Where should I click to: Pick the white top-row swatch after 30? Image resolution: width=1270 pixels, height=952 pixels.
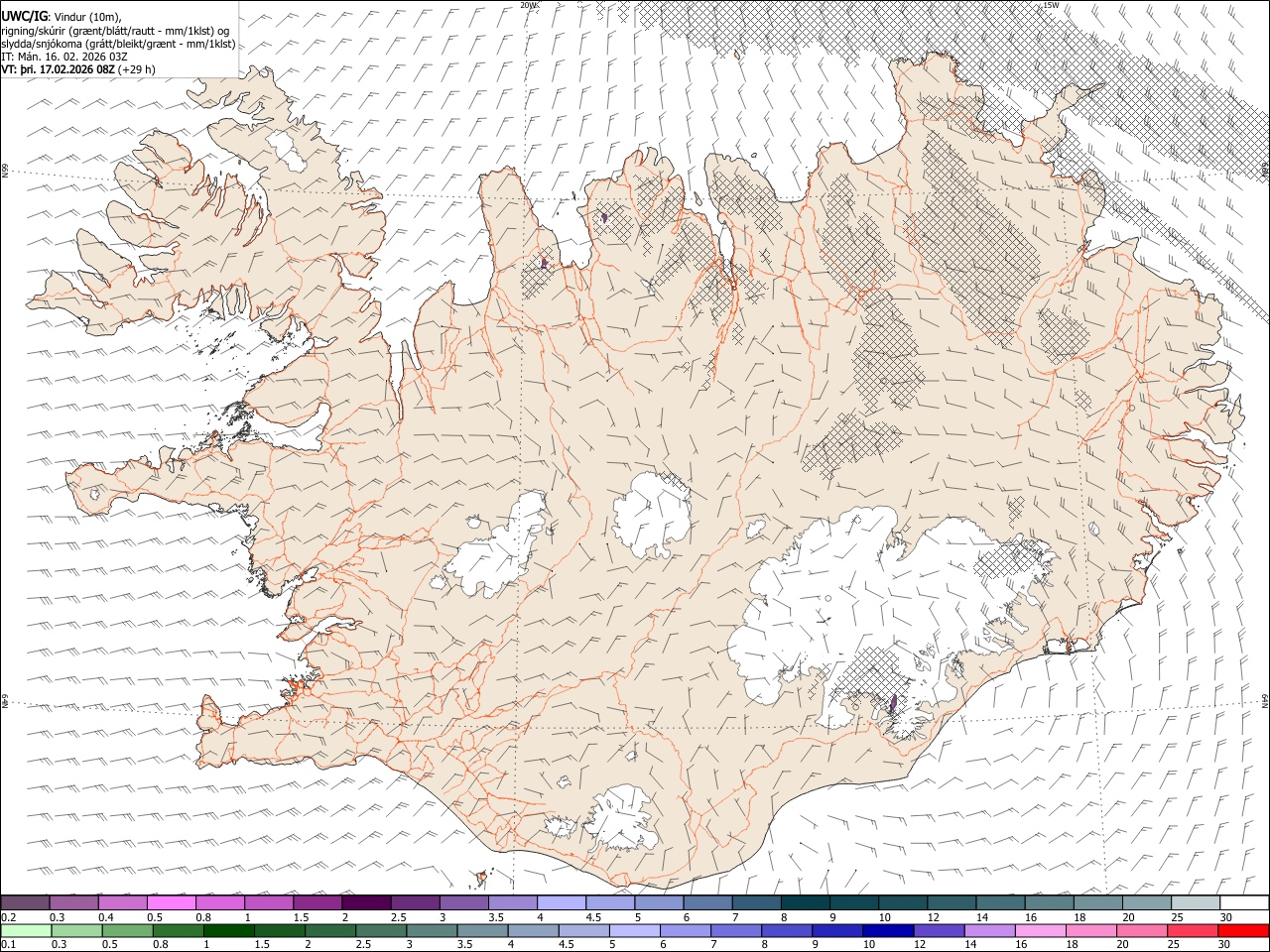tap(1243, 902)
